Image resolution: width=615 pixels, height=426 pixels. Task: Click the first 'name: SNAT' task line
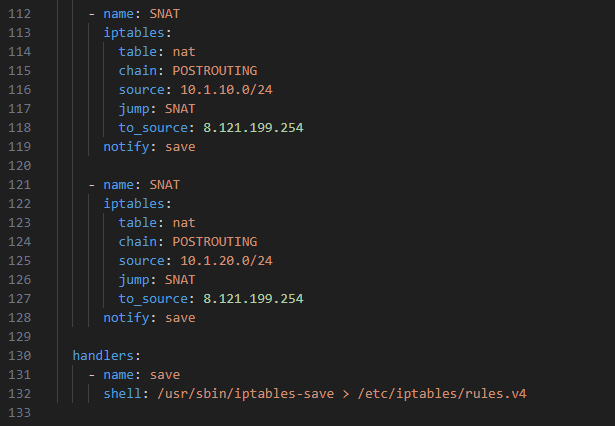142,14
